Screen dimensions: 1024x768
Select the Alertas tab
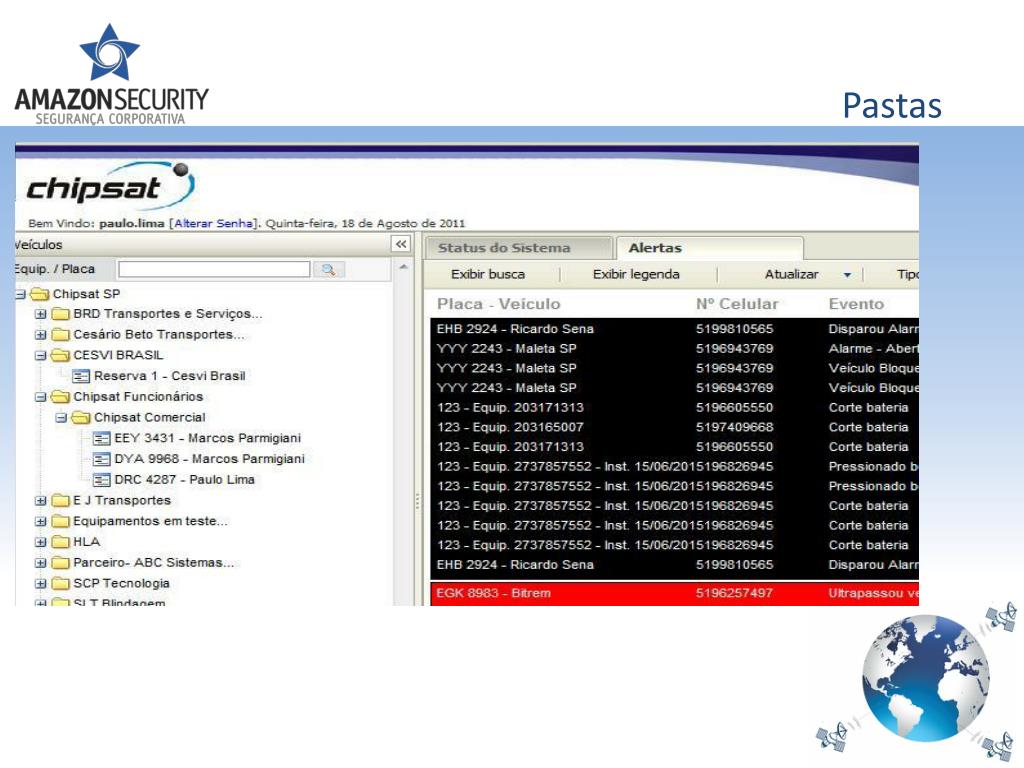(709, 248)
